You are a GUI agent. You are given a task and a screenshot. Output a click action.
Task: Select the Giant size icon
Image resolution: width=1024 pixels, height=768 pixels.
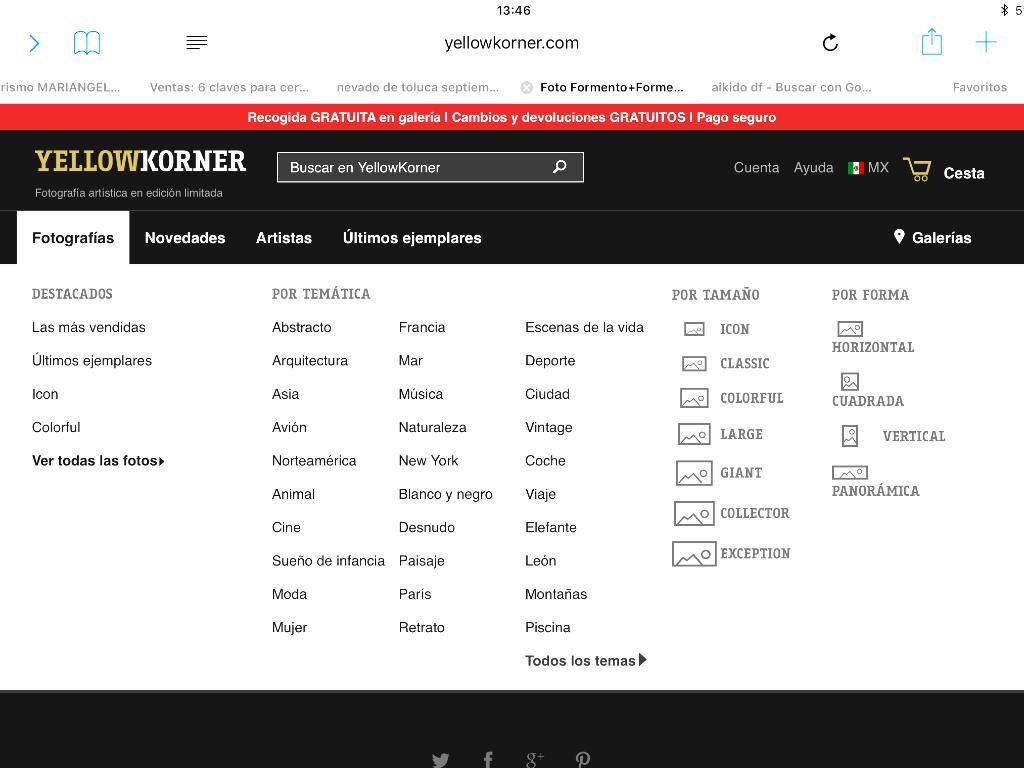pos(694,473)
